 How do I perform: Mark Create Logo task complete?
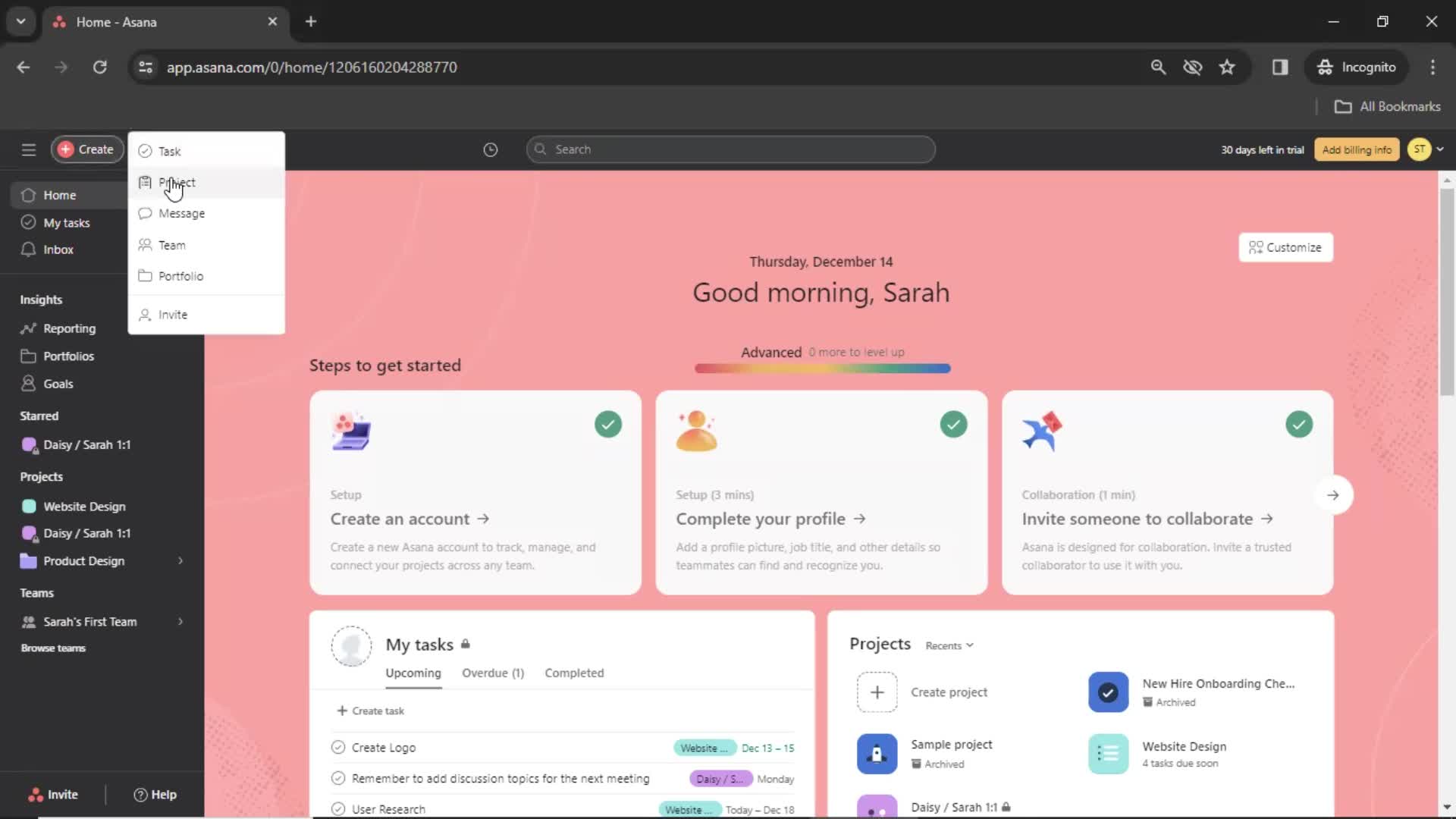tap(338, 747)
